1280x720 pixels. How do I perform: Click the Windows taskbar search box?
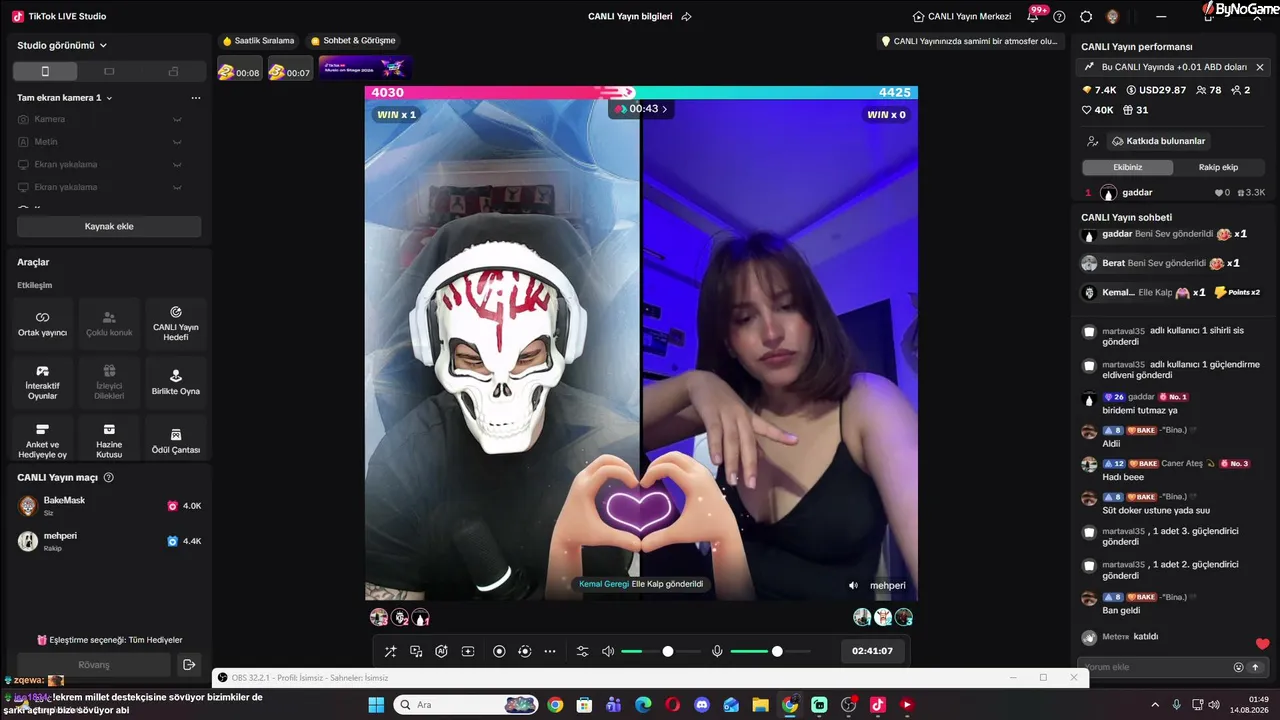pyautogui.click(x=466, y=705)
